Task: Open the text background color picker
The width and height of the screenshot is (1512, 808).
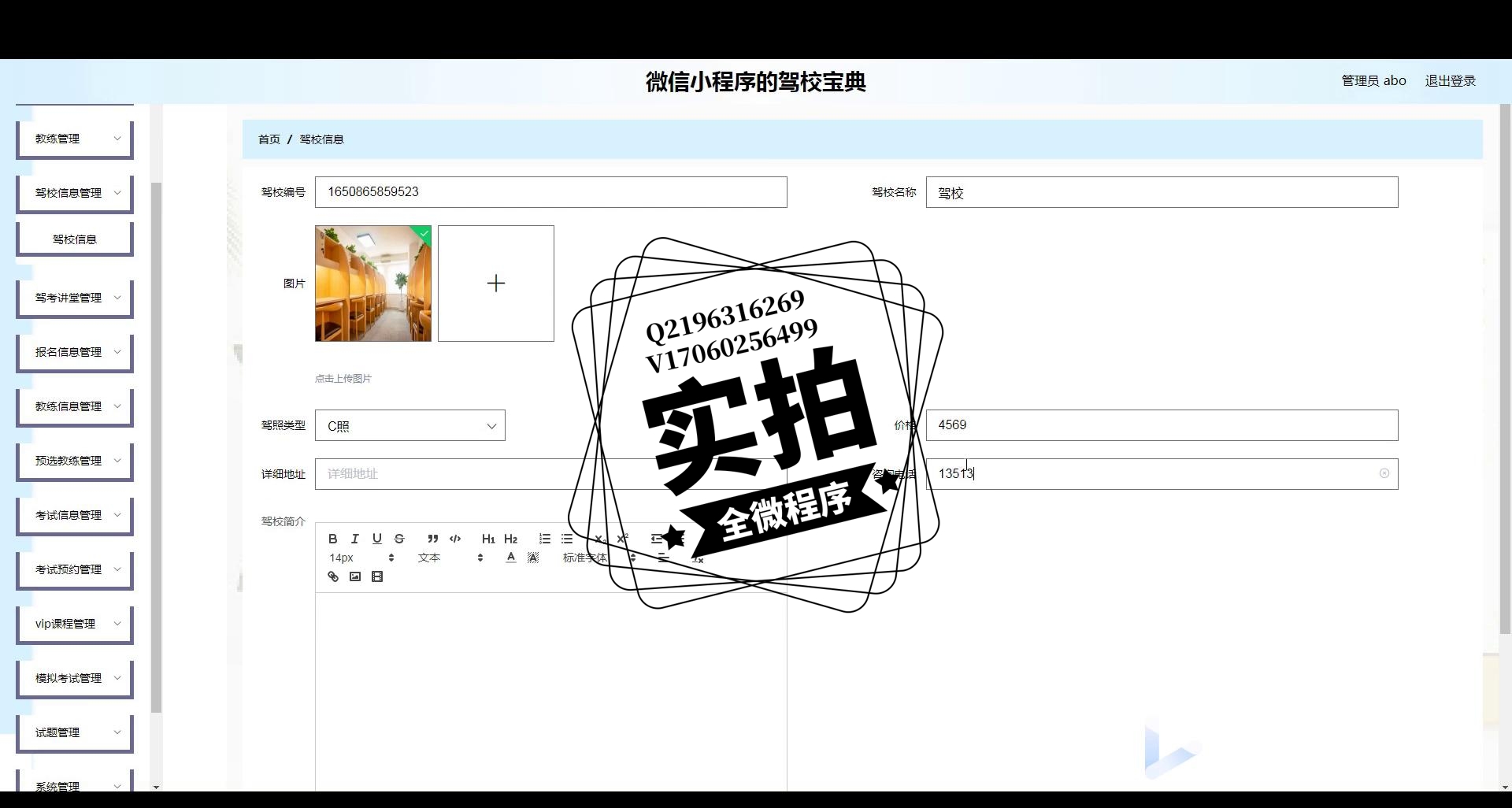Action: click(x=533, y=558)
